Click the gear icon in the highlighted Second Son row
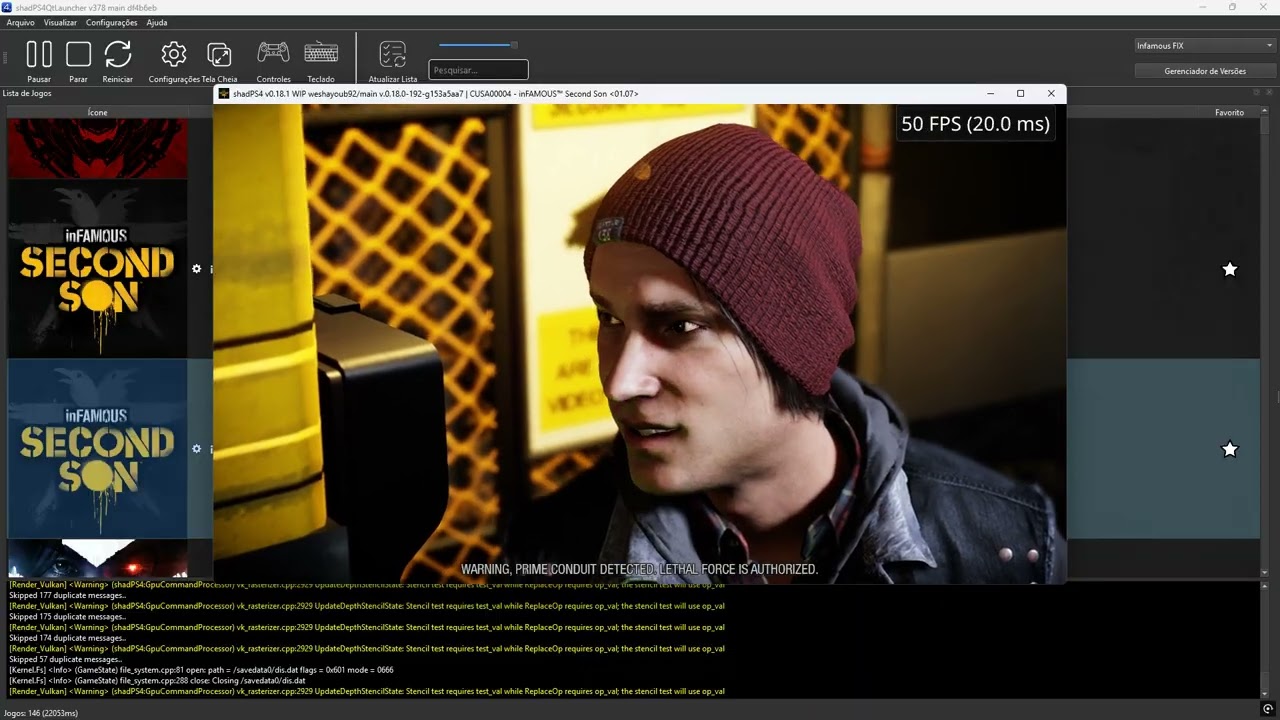The width and height of the screenshot is (1280, 720). 197,449
